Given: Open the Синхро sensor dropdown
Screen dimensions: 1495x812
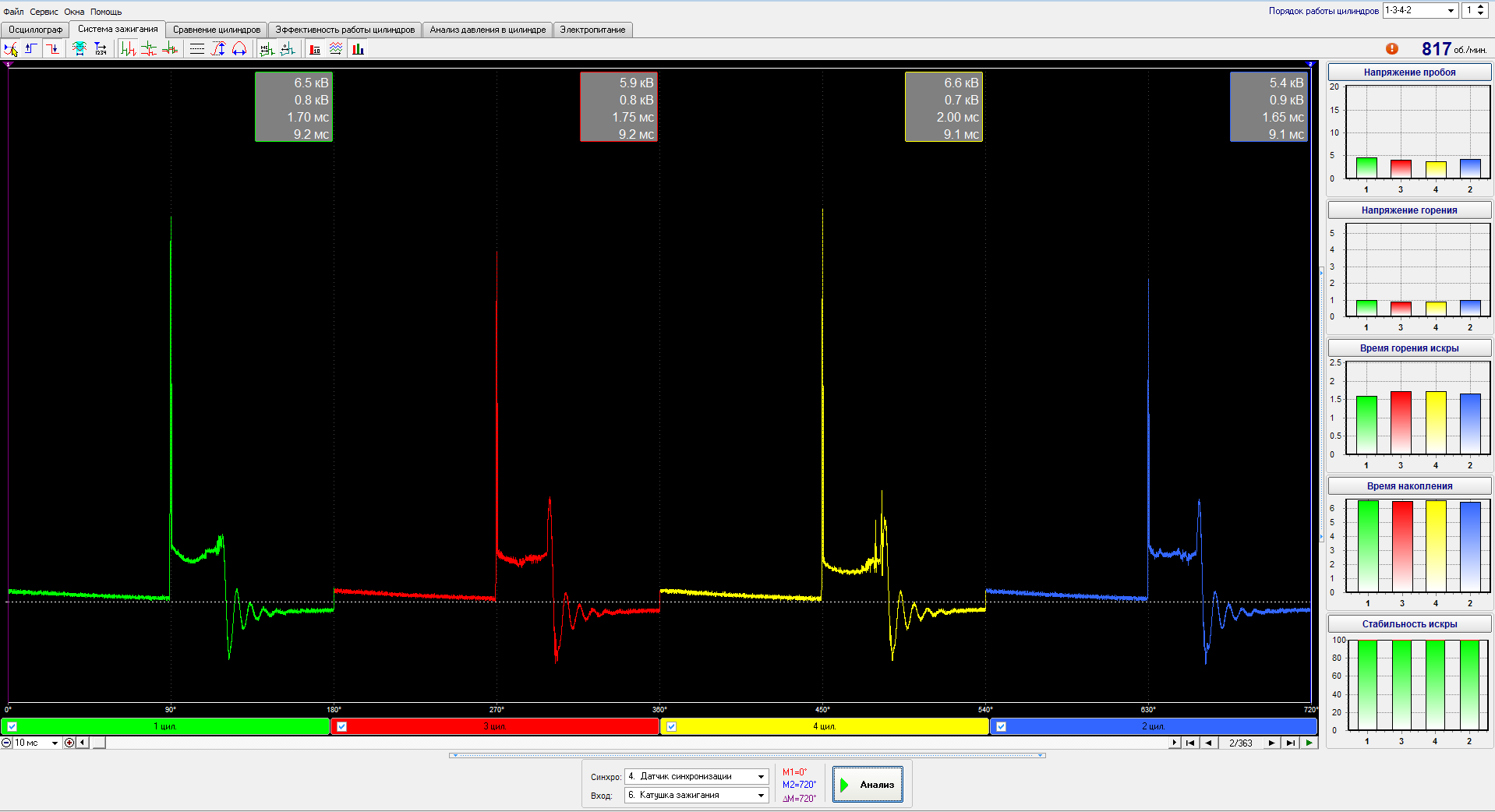Looking at the screenshot, I should click(x=697, y=776).
